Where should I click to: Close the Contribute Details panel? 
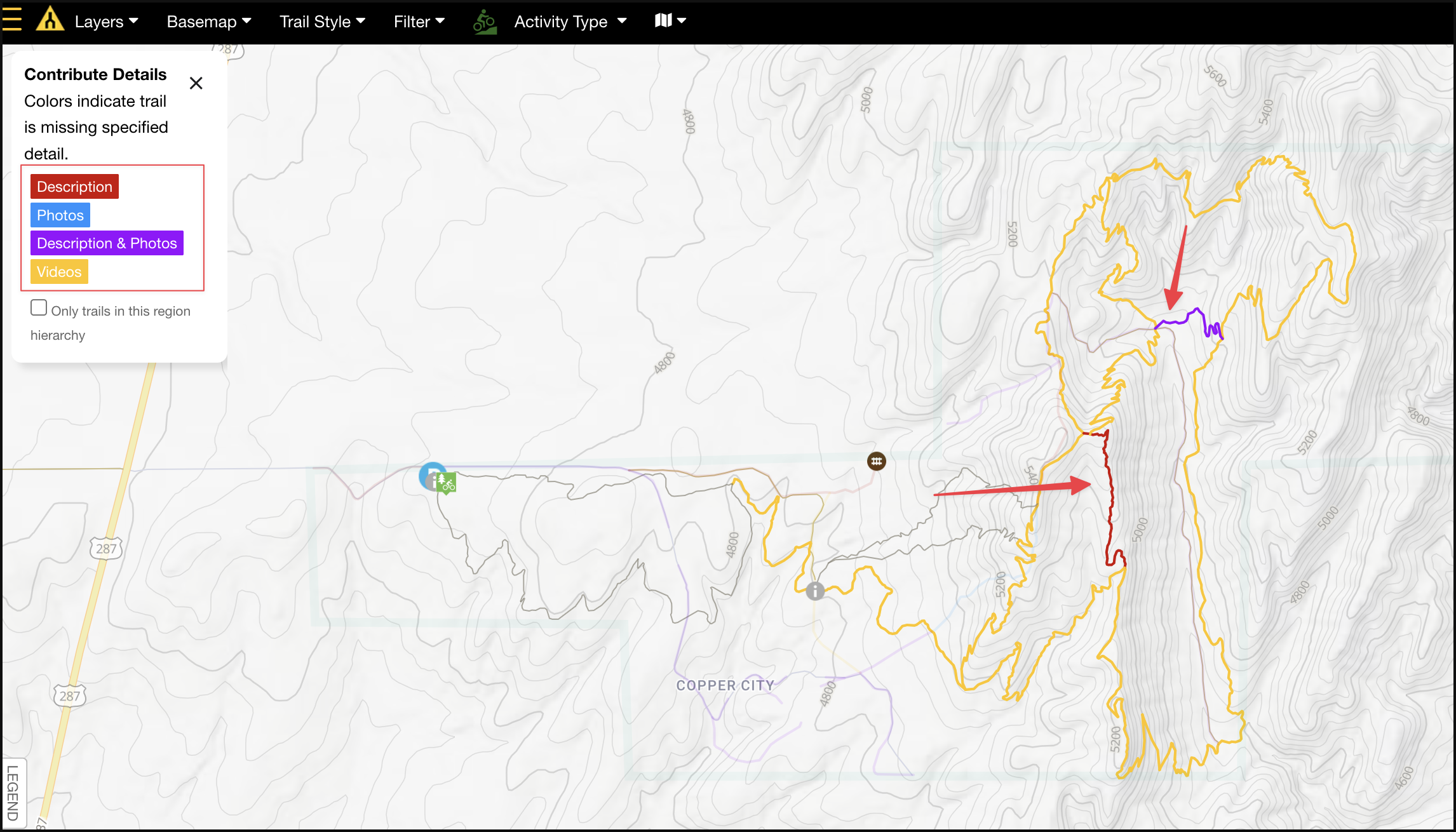tap(196, 83)
